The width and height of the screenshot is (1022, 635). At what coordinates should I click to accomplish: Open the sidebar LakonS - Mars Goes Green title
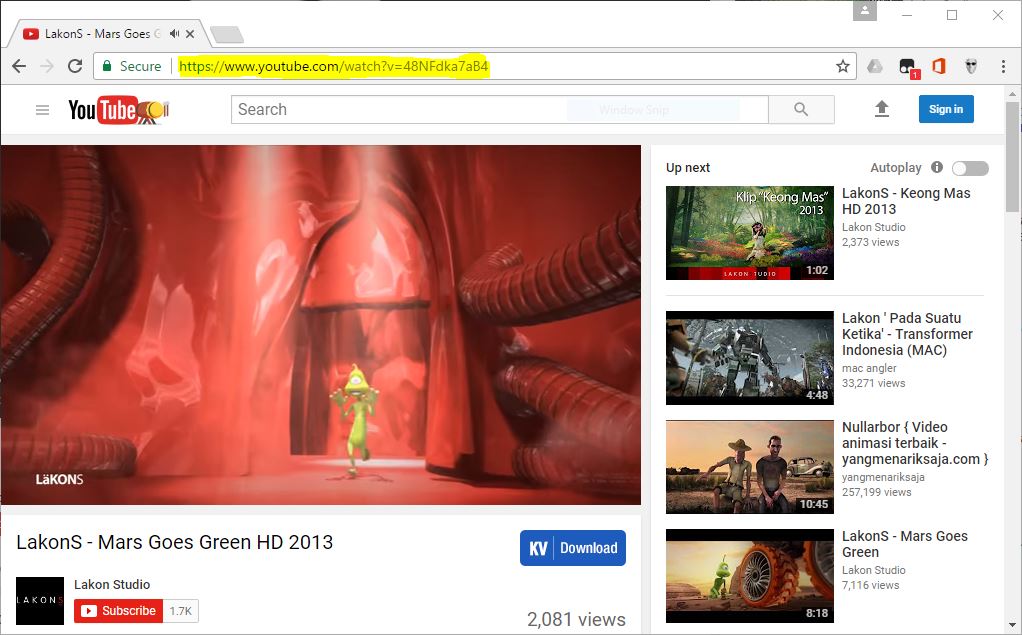point(905,544)
